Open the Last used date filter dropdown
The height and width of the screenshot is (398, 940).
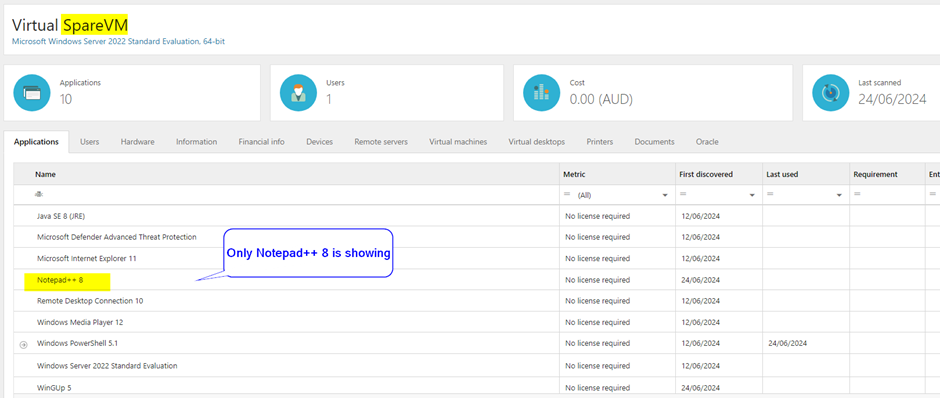pos(839,195)
